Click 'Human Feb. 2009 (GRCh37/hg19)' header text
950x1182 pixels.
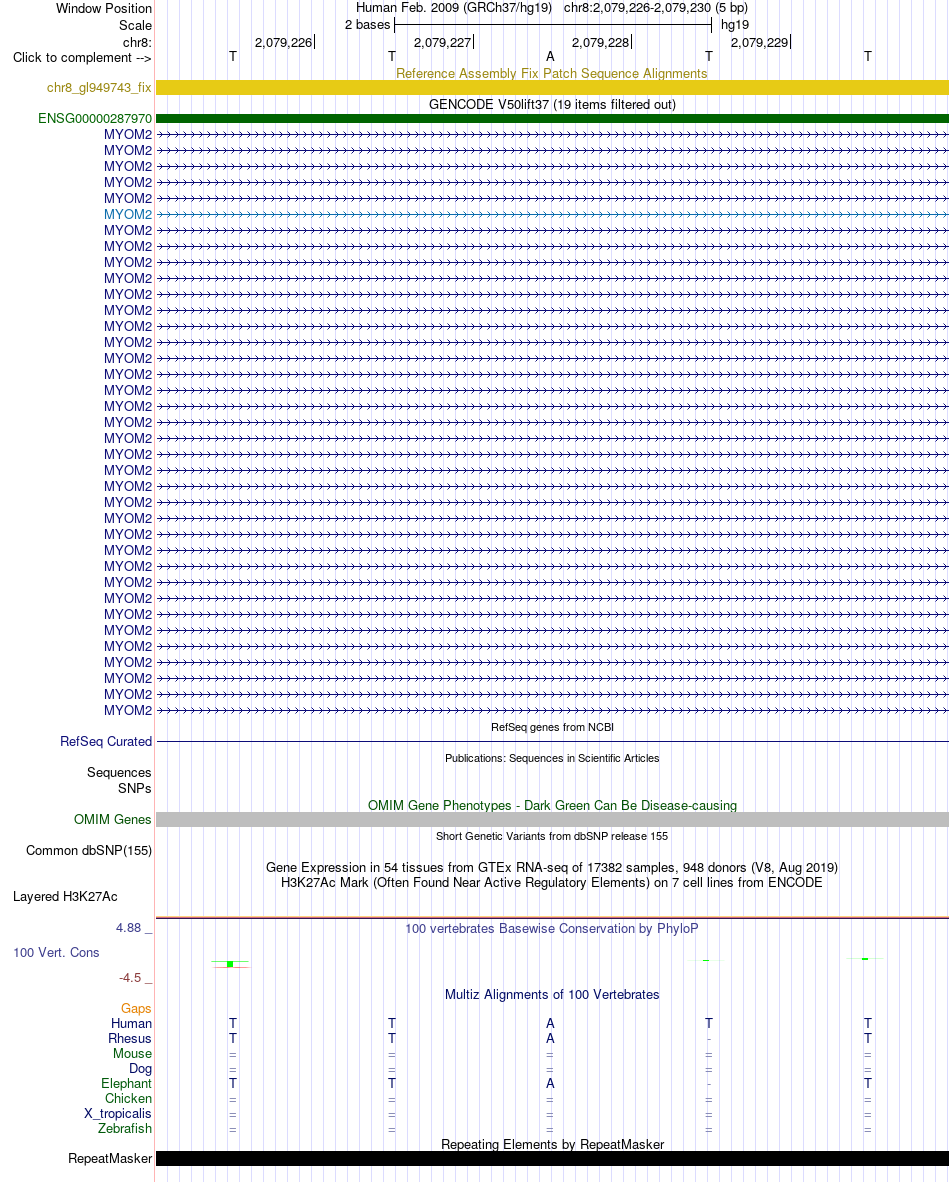coord(454,8)
